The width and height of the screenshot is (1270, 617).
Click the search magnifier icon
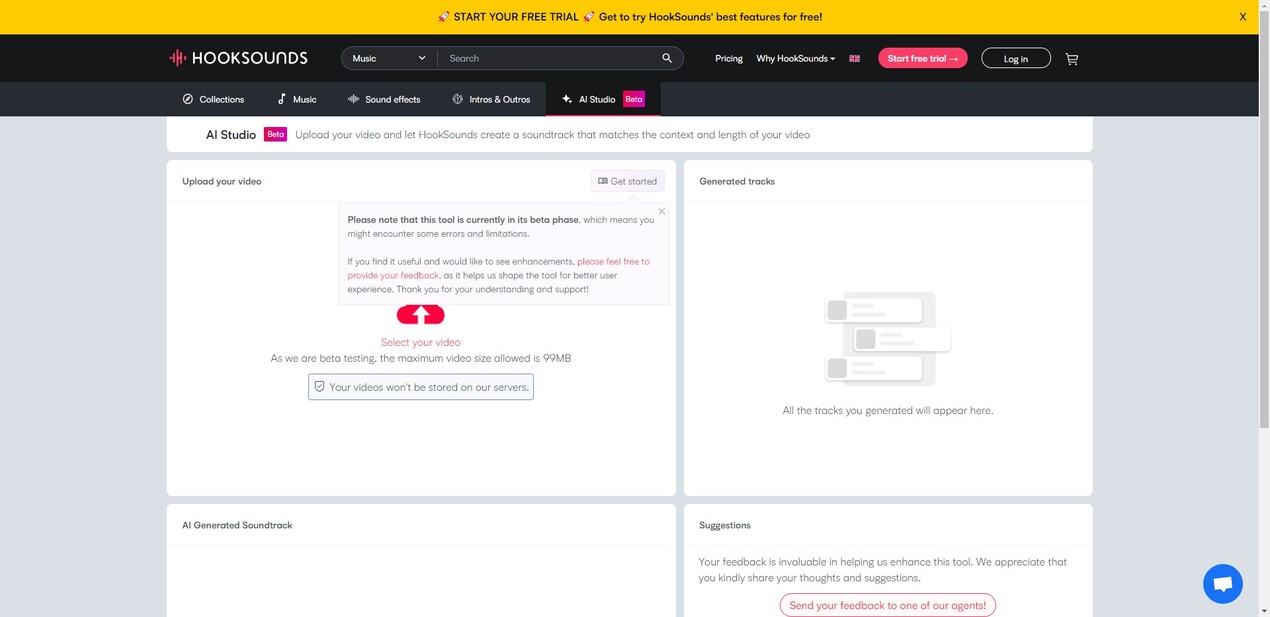[667, 58]
